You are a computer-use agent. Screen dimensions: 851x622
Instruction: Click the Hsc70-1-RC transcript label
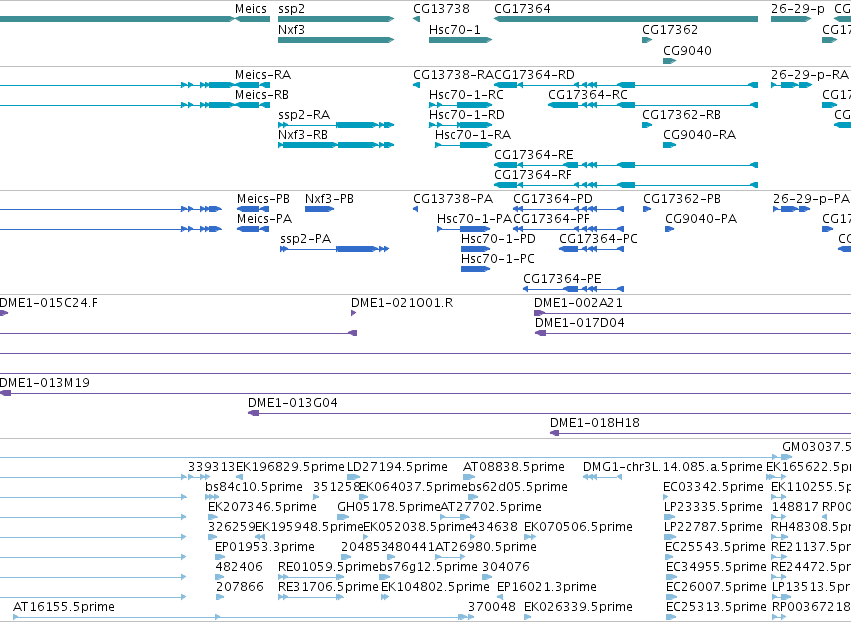466,95
